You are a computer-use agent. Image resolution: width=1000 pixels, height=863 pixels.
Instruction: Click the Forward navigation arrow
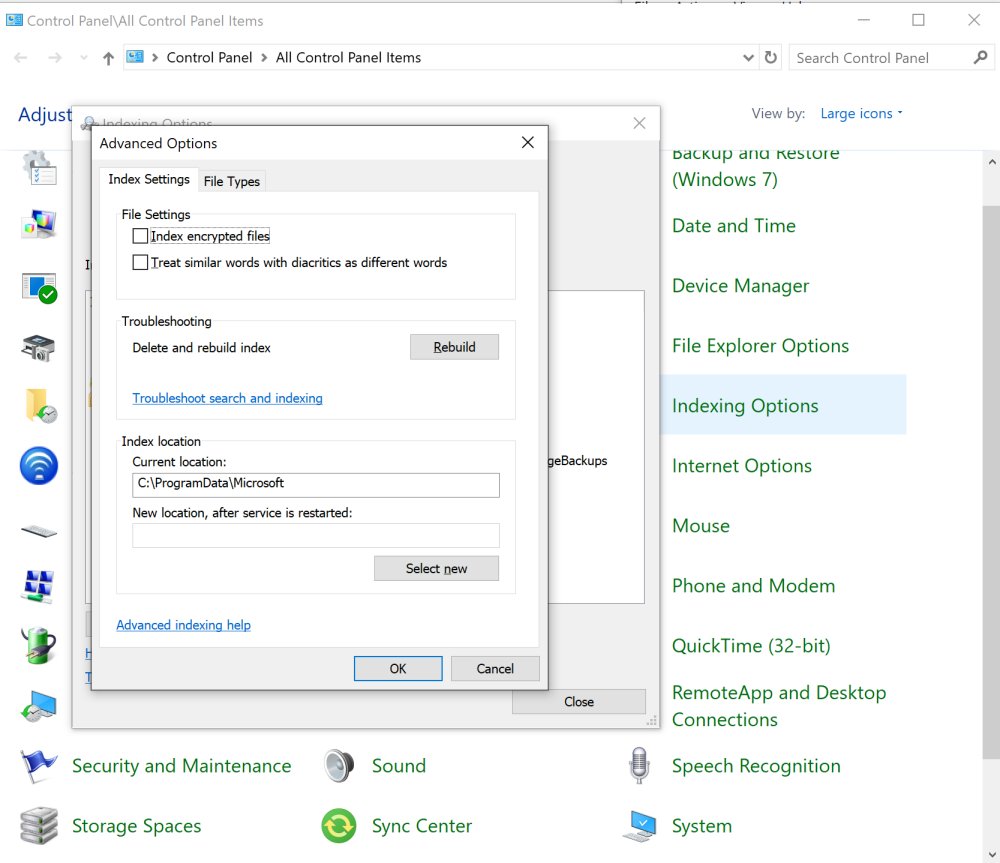(55, 58)
